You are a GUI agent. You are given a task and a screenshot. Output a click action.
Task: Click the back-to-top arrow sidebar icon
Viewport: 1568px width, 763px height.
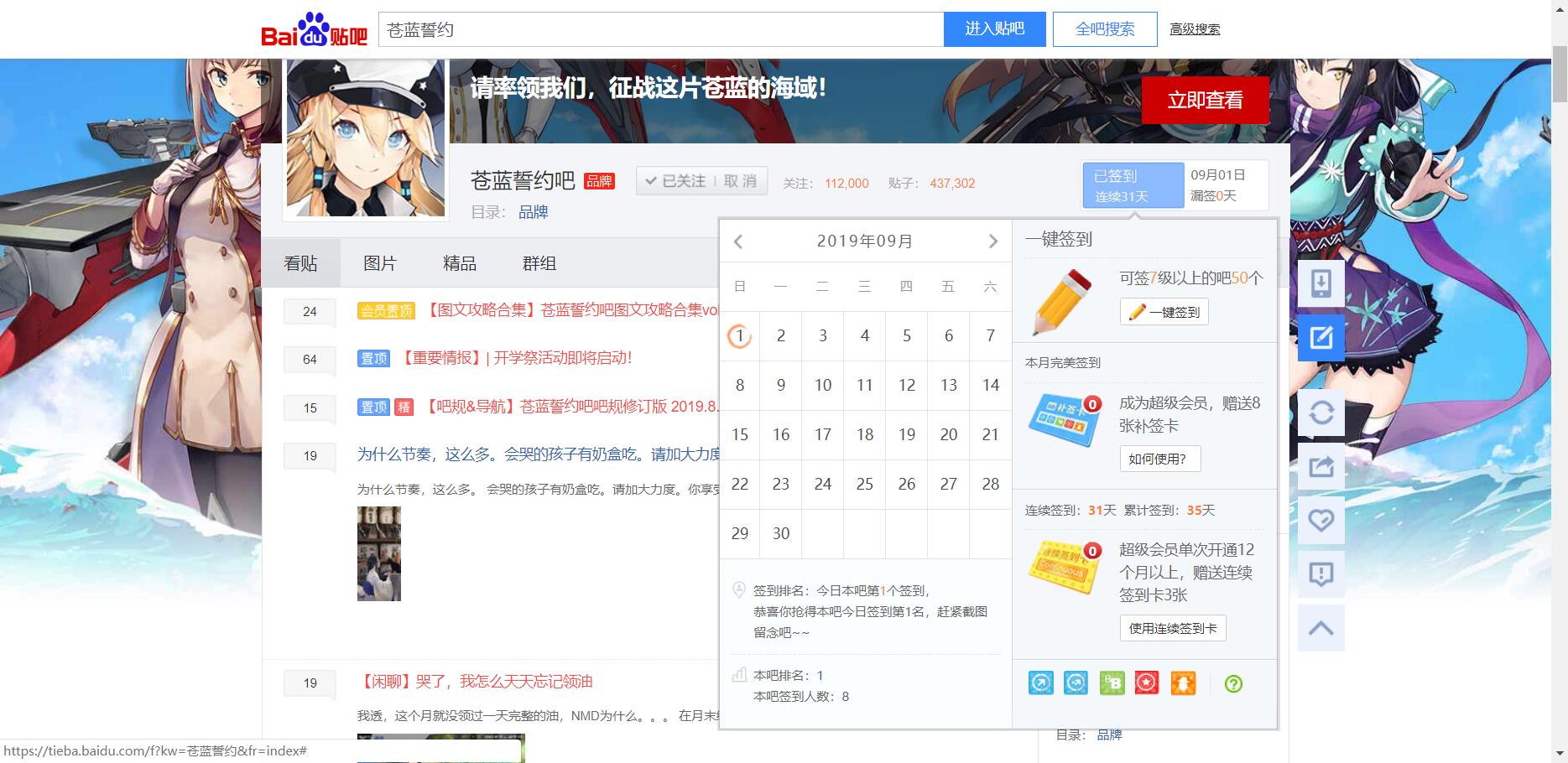pos(1321,628)
